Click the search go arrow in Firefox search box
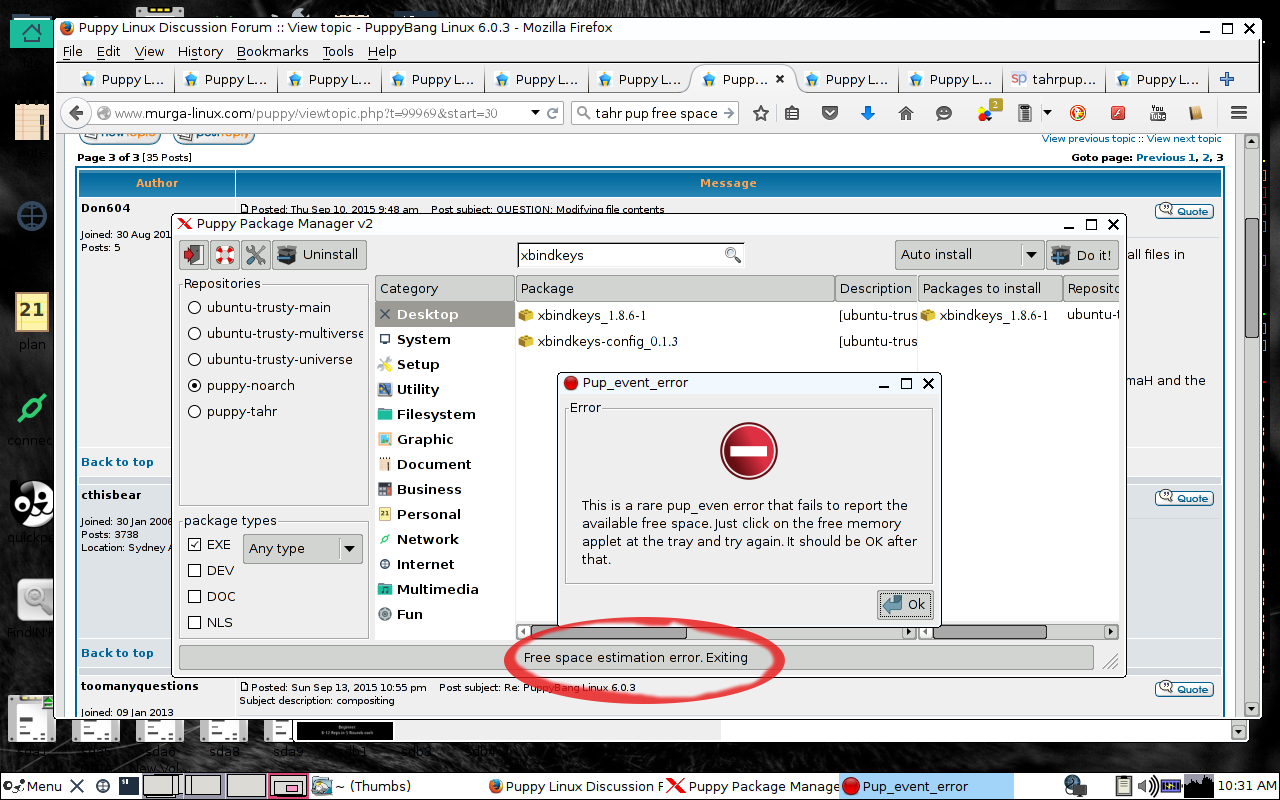 tap(729, 113)
